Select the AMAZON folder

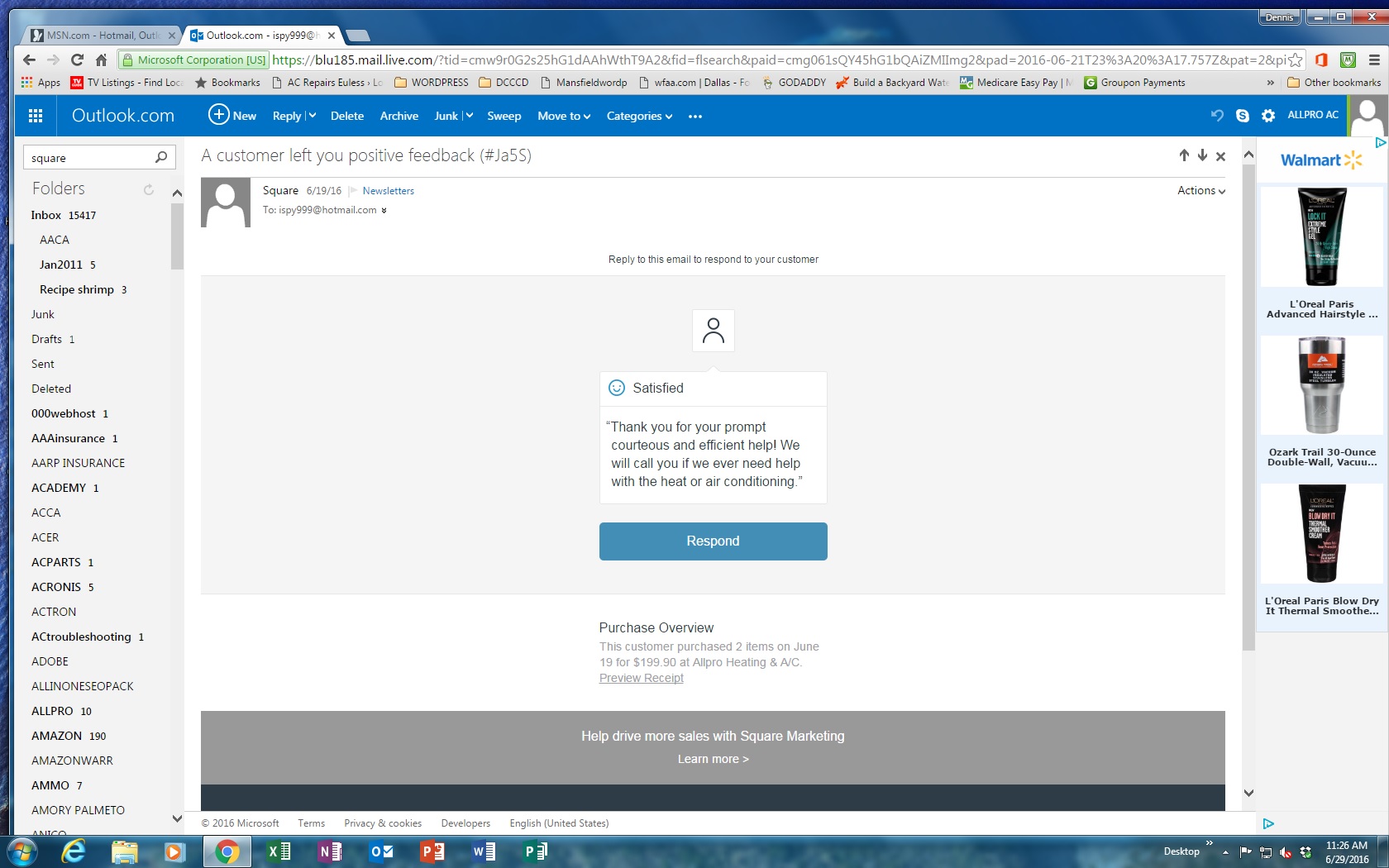coord(56,736)
